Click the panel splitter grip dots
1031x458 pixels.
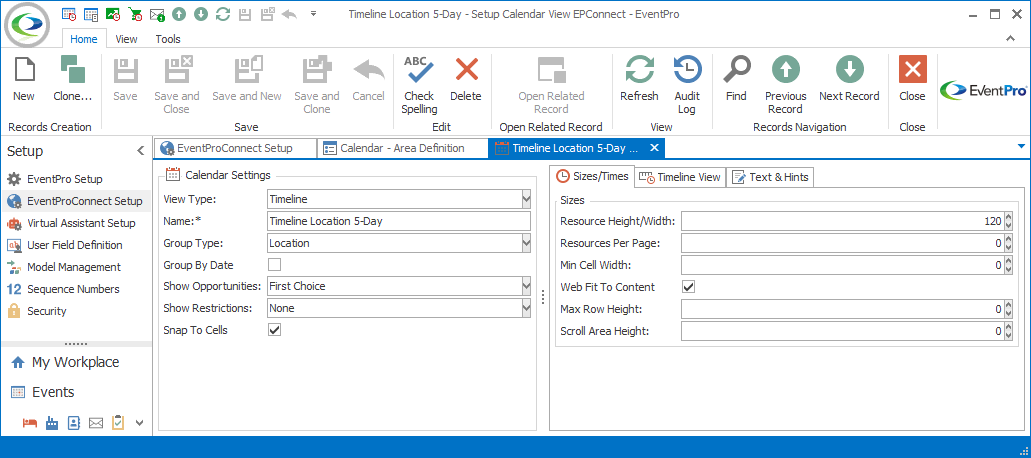543,297
